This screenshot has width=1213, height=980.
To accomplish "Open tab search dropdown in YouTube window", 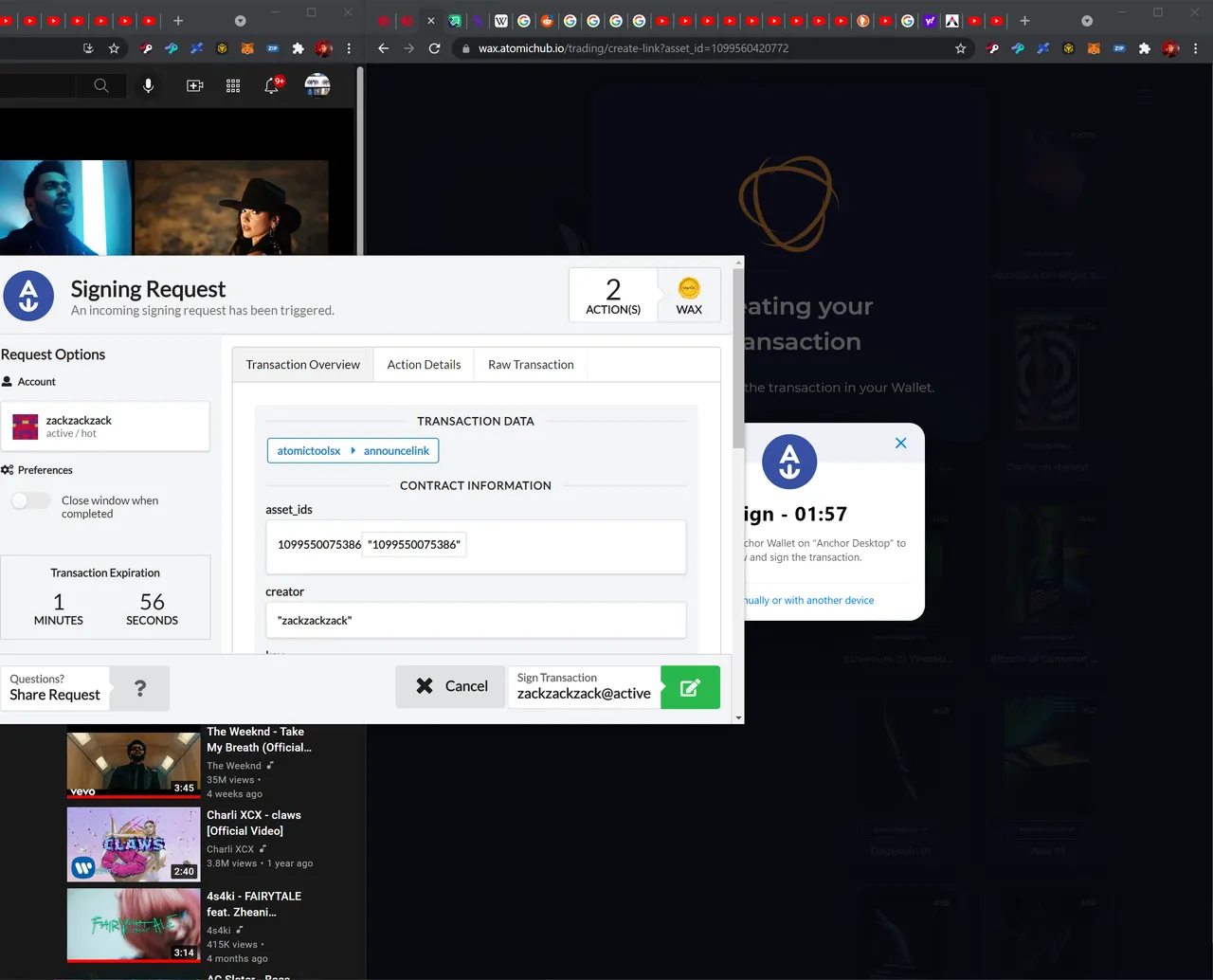I will [x=240, y=21].
